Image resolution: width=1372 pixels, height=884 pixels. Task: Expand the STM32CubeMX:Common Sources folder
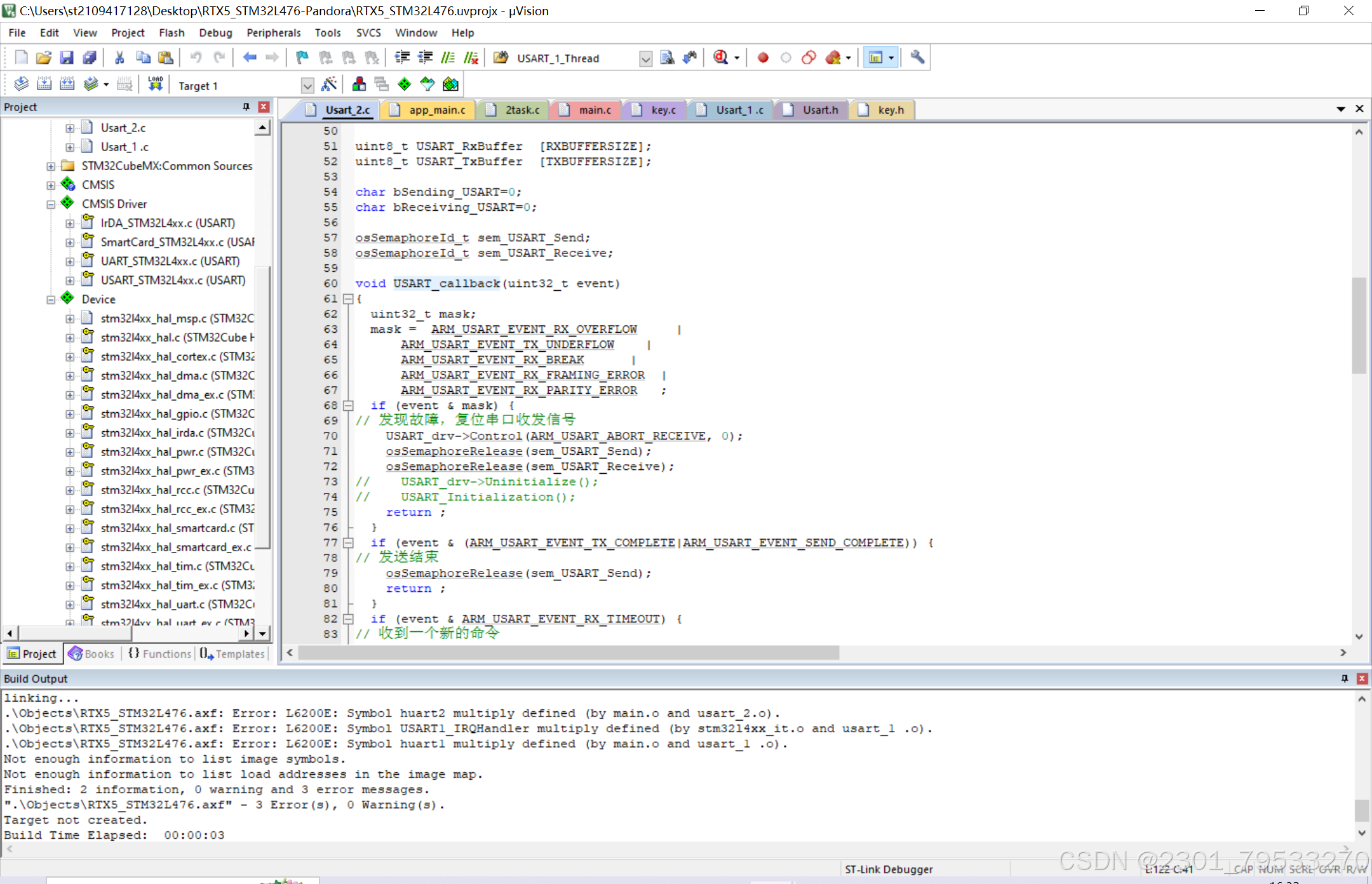51,166
